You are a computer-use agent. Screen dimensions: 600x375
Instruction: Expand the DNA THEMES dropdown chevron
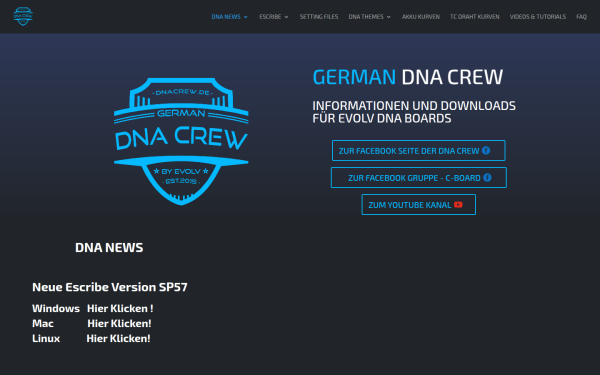[389, 17]
